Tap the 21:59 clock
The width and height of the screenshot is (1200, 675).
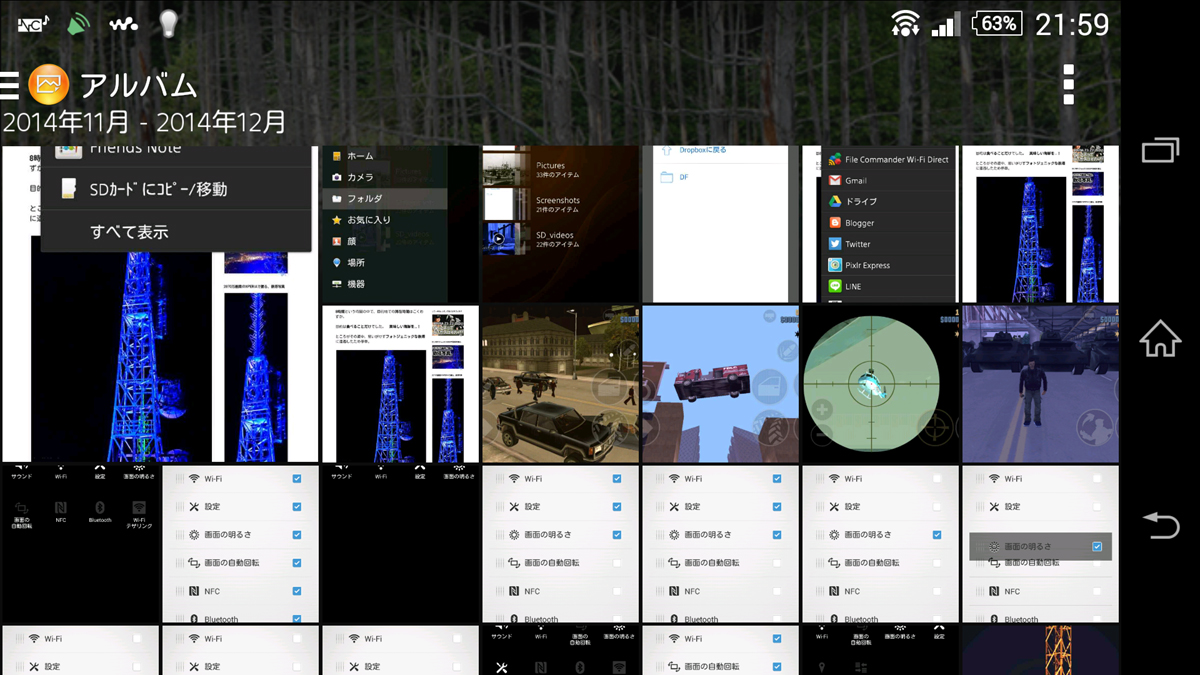(x=1072, y=24)
